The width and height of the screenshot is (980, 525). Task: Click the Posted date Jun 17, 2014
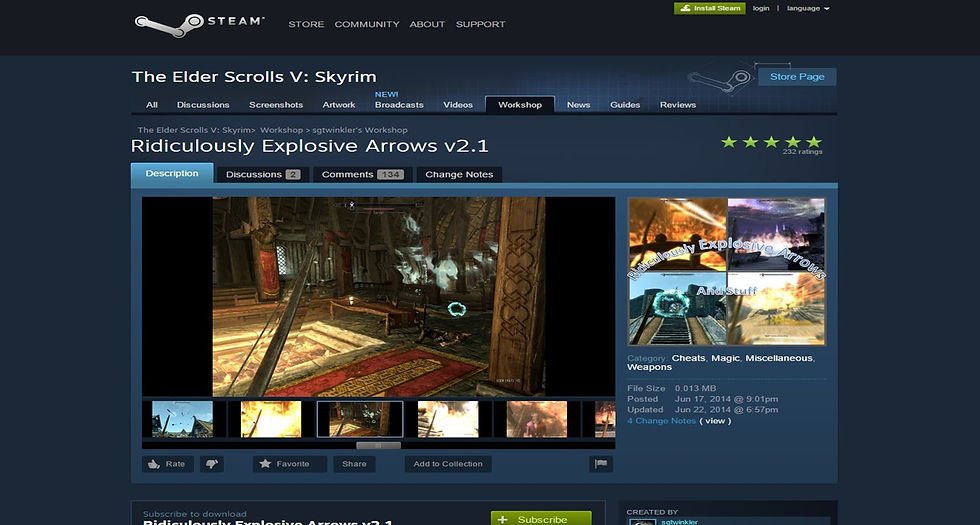(726, 399)
